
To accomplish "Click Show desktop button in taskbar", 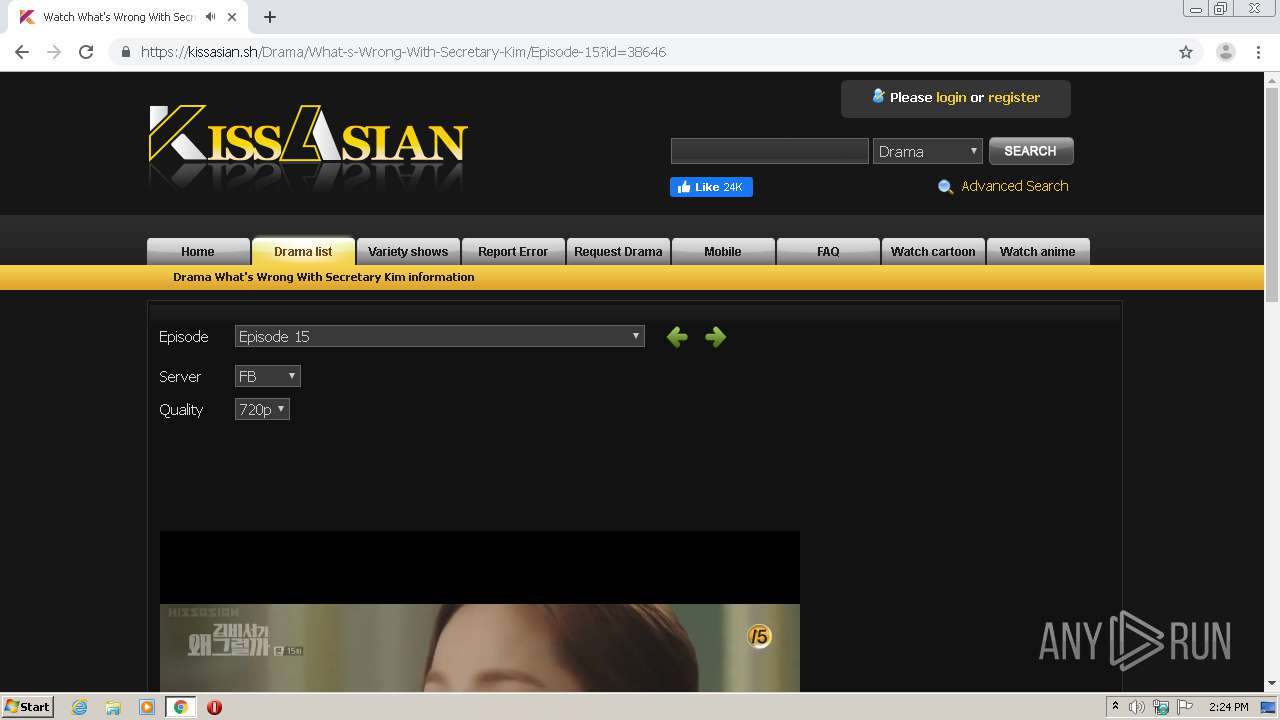I will point(1269,707).
